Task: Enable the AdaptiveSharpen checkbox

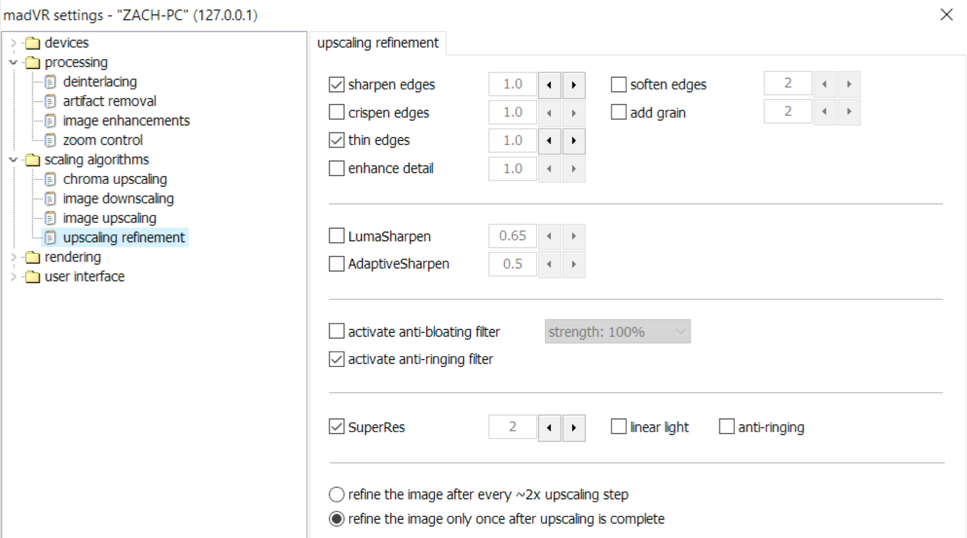Action: point(337,264)
